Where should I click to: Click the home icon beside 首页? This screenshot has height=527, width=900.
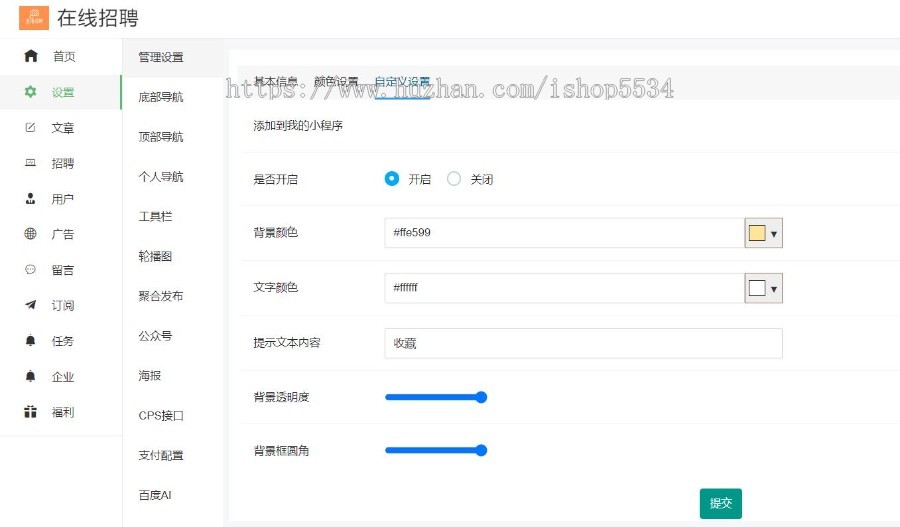click(31, 56)
